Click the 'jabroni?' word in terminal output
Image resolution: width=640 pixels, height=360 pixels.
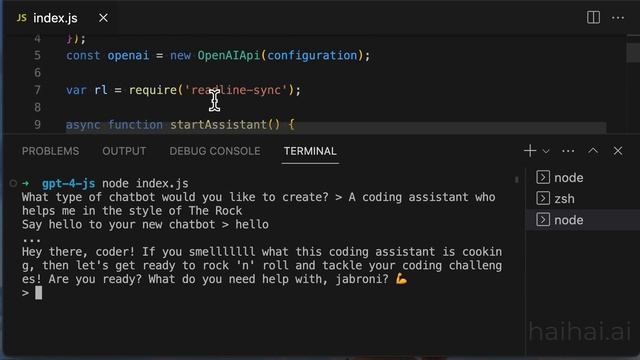pos(362,279)
